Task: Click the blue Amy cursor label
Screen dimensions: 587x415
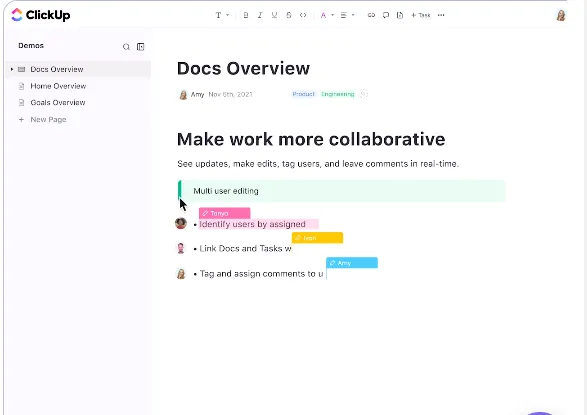Action: [x=352, y=263]
